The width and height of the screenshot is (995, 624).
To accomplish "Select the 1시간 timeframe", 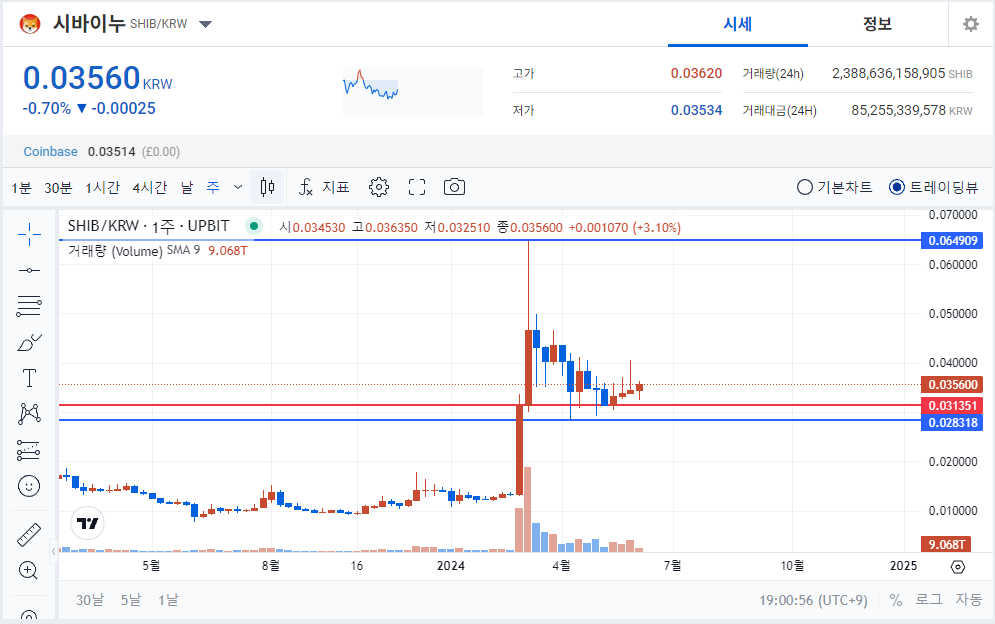I will click(102, 187).
